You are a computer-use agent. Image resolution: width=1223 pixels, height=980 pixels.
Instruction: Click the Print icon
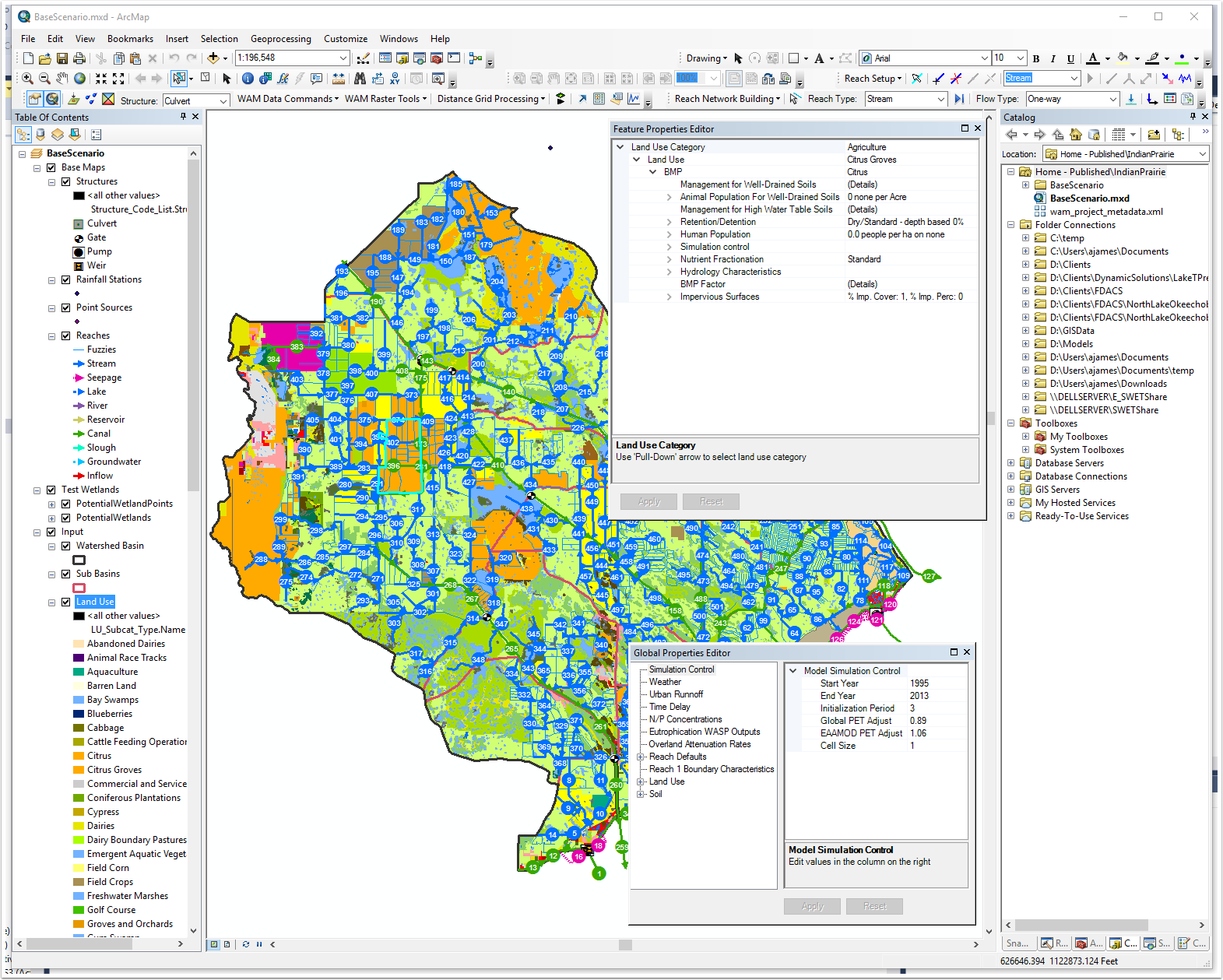[79, 58]
